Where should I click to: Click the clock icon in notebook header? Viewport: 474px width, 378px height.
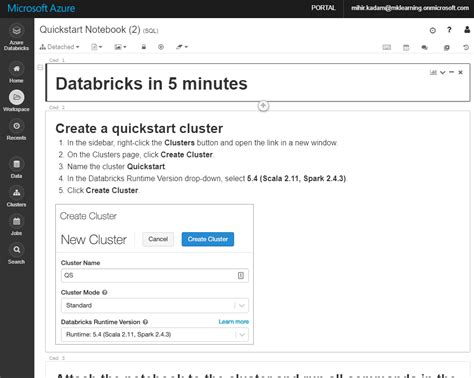(x=433, y=30)
